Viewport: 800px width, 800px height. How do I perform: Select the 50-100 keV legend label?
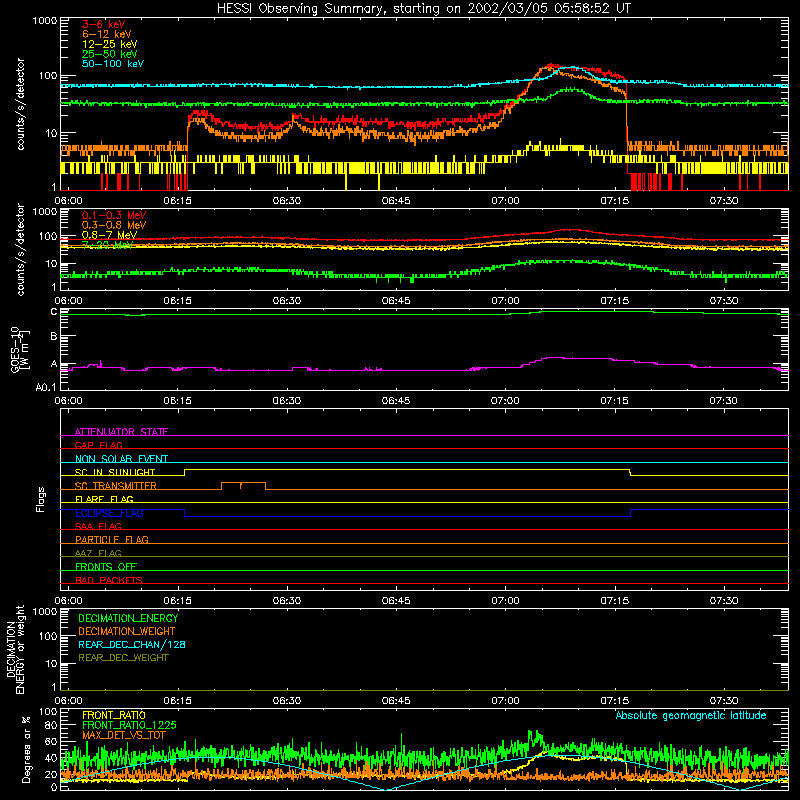pos(113,64)
